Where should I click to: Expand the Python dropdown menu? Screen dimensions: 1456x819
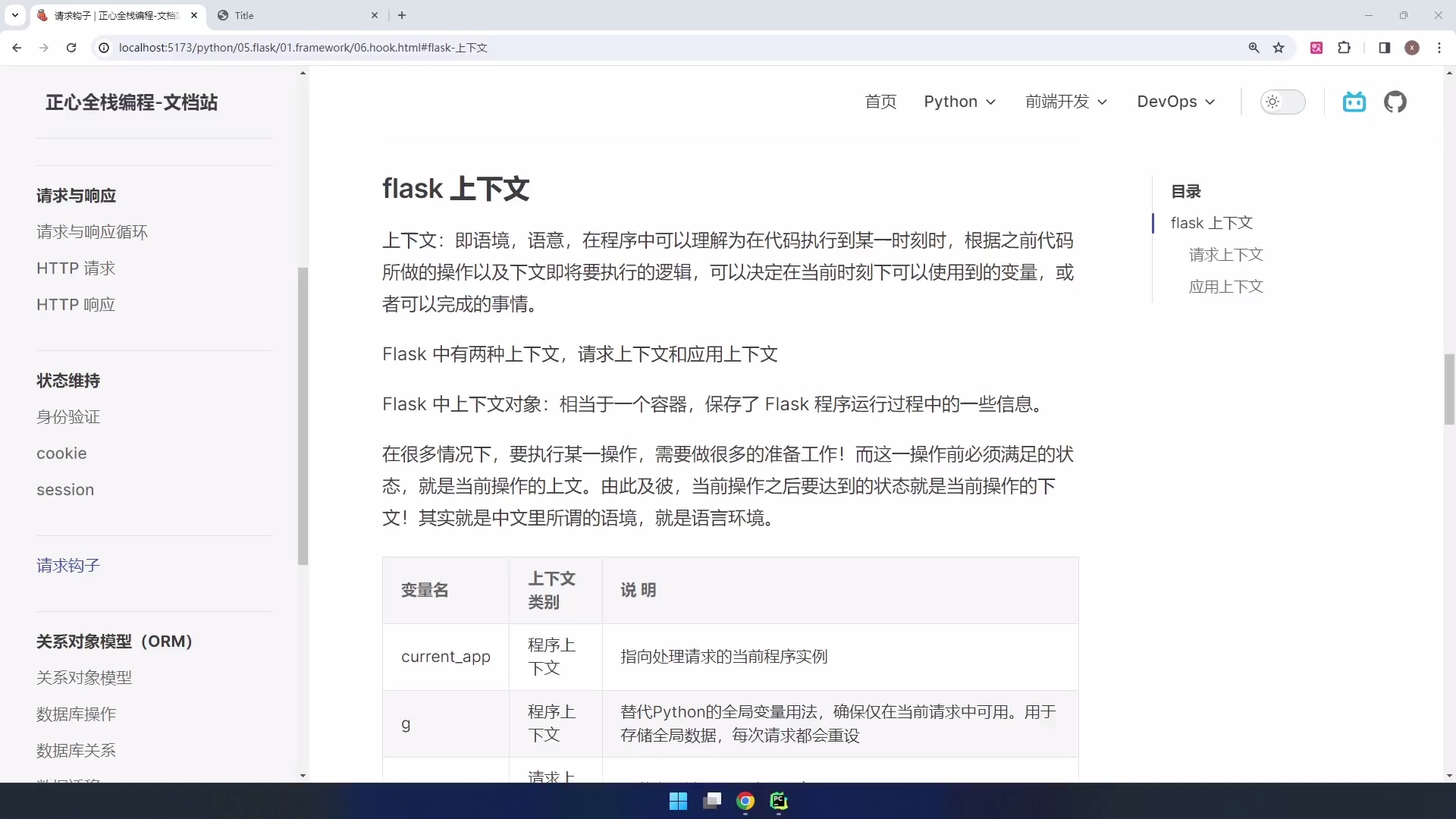click(x=959, y=102)
